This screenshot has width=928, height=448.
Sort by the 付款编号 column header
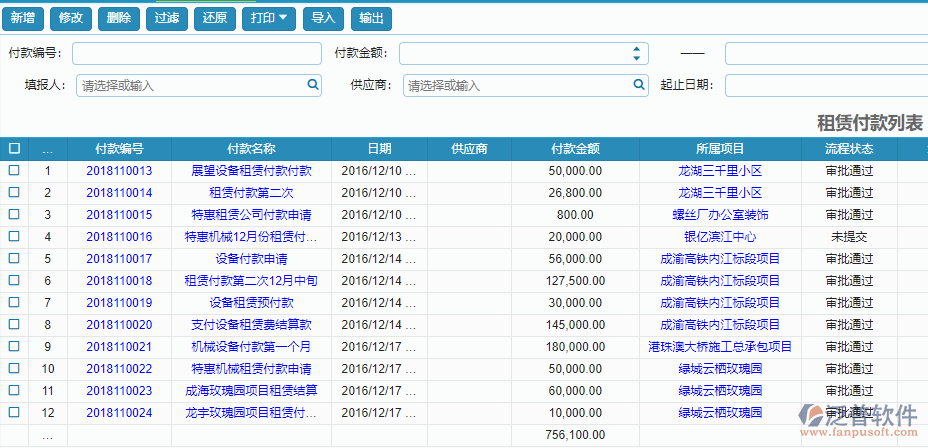coord(120,149)
